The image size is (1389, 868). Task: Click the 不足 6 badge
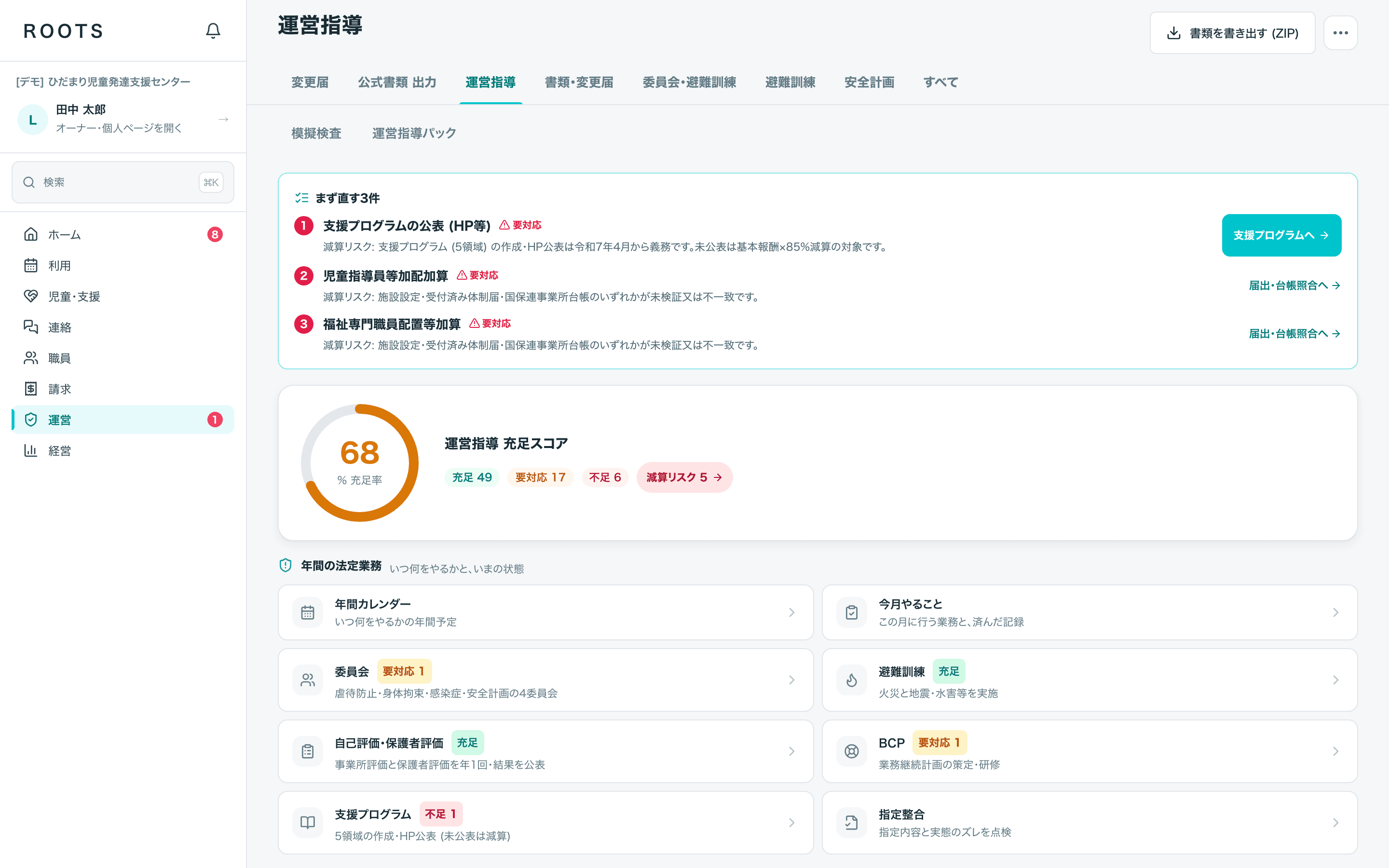[x=605, y=477]
